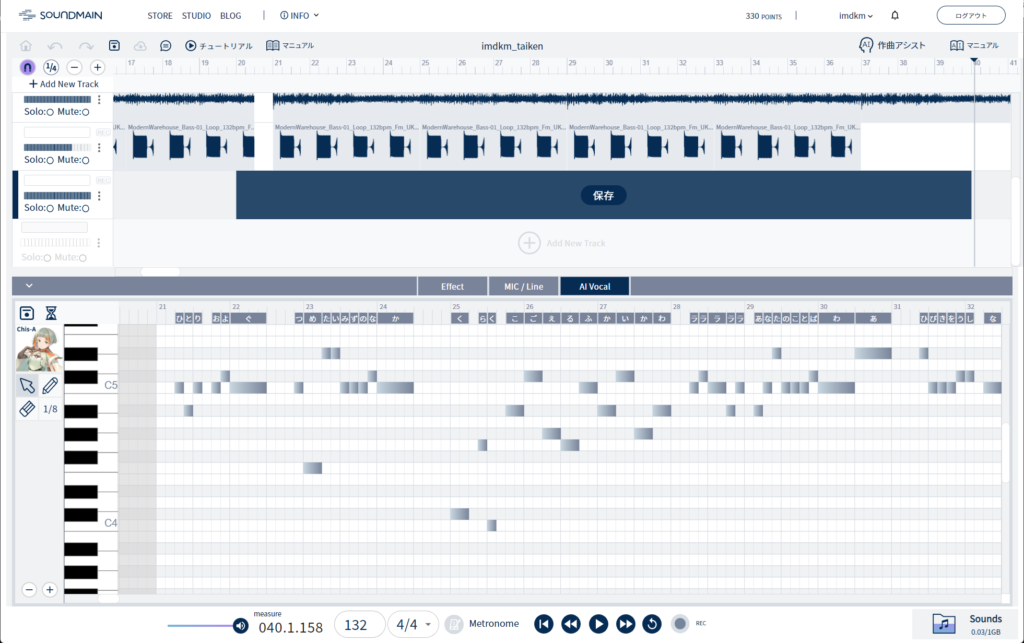The image size is (1024, 643).
Task: Switch to the MIC / Line tab
Action: (523, 286)
